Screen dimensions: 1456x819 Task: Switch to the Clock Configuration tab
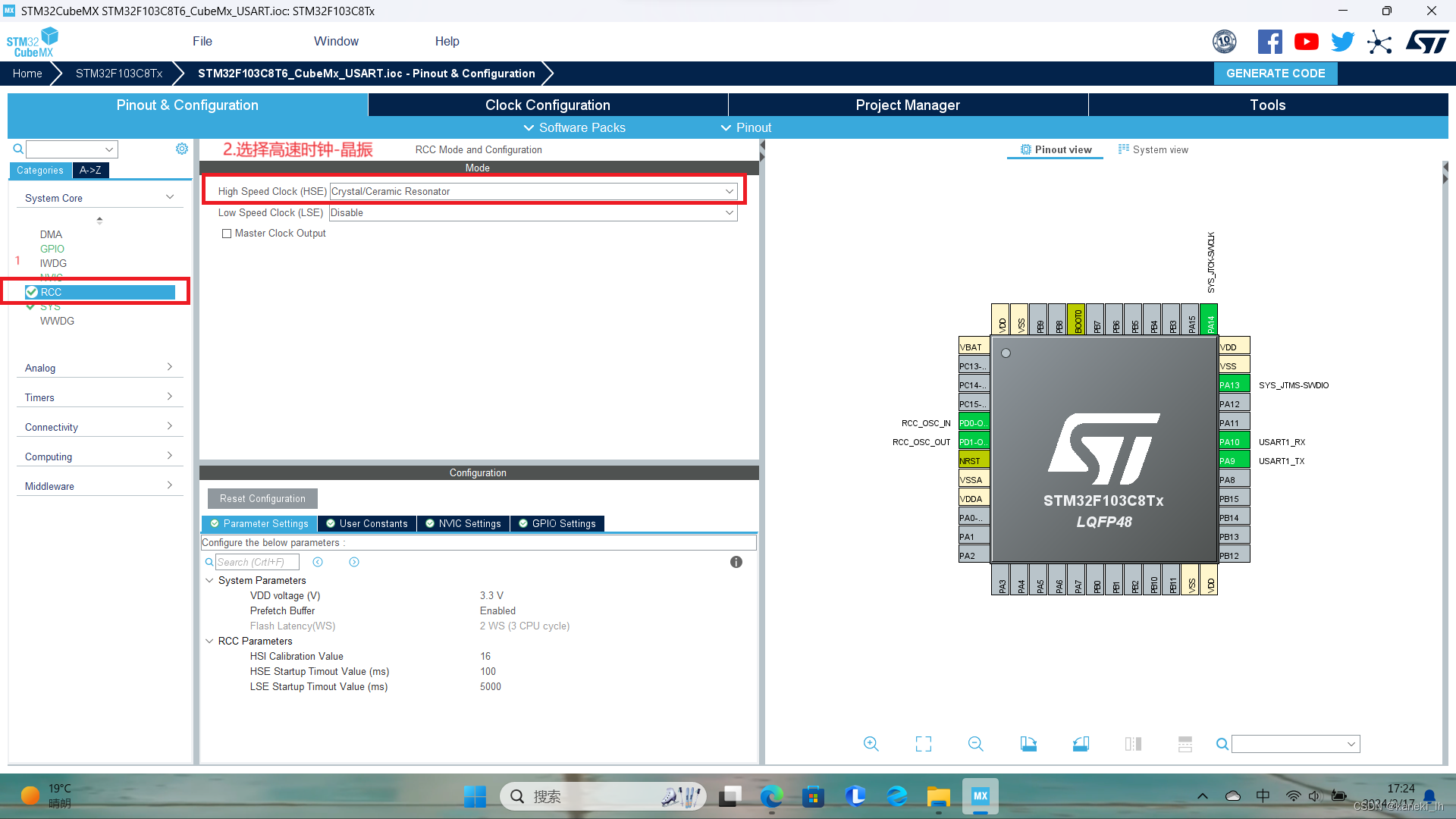[x=547, y=105]
